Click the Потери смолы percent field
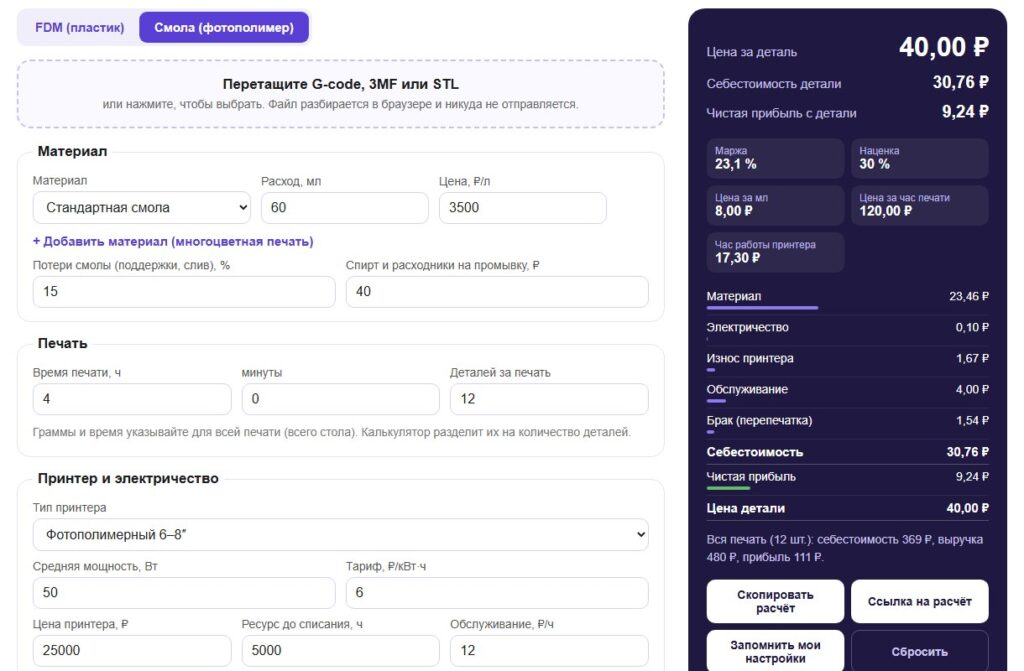The image size is (1024, 671). tap(184, 291)
